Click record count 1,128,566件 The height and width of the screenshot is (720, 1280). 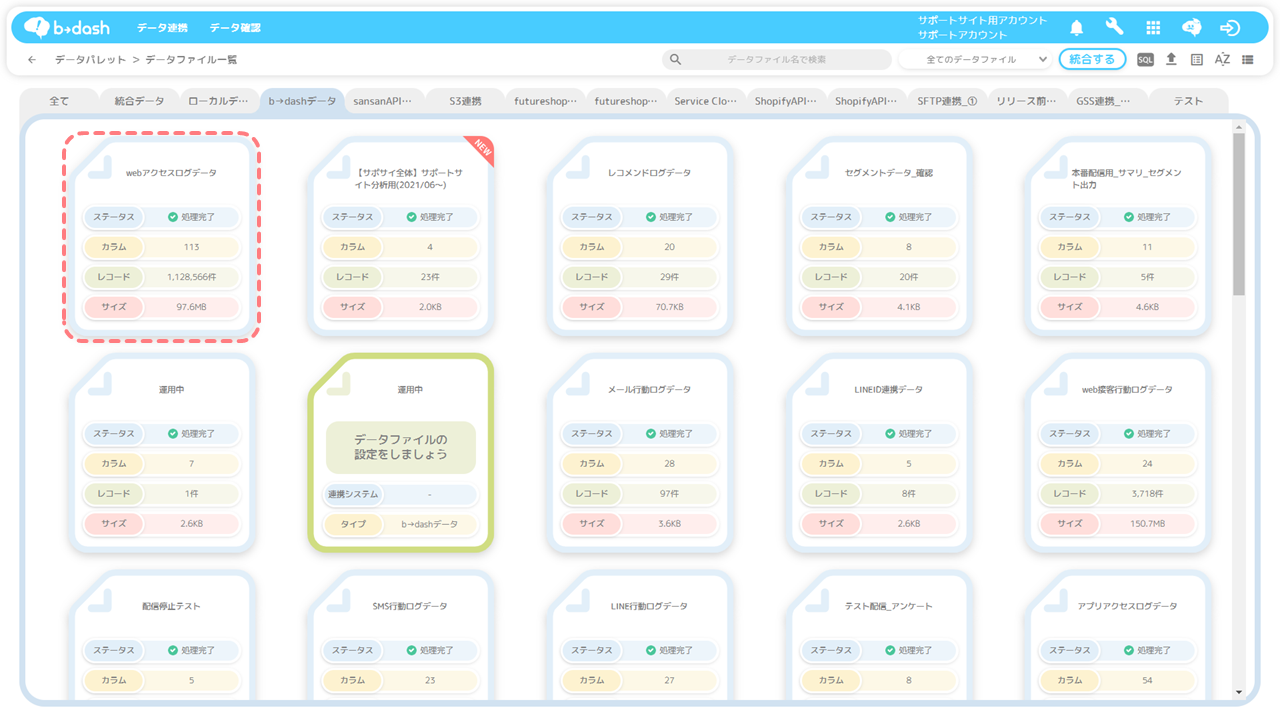point(191,277)
